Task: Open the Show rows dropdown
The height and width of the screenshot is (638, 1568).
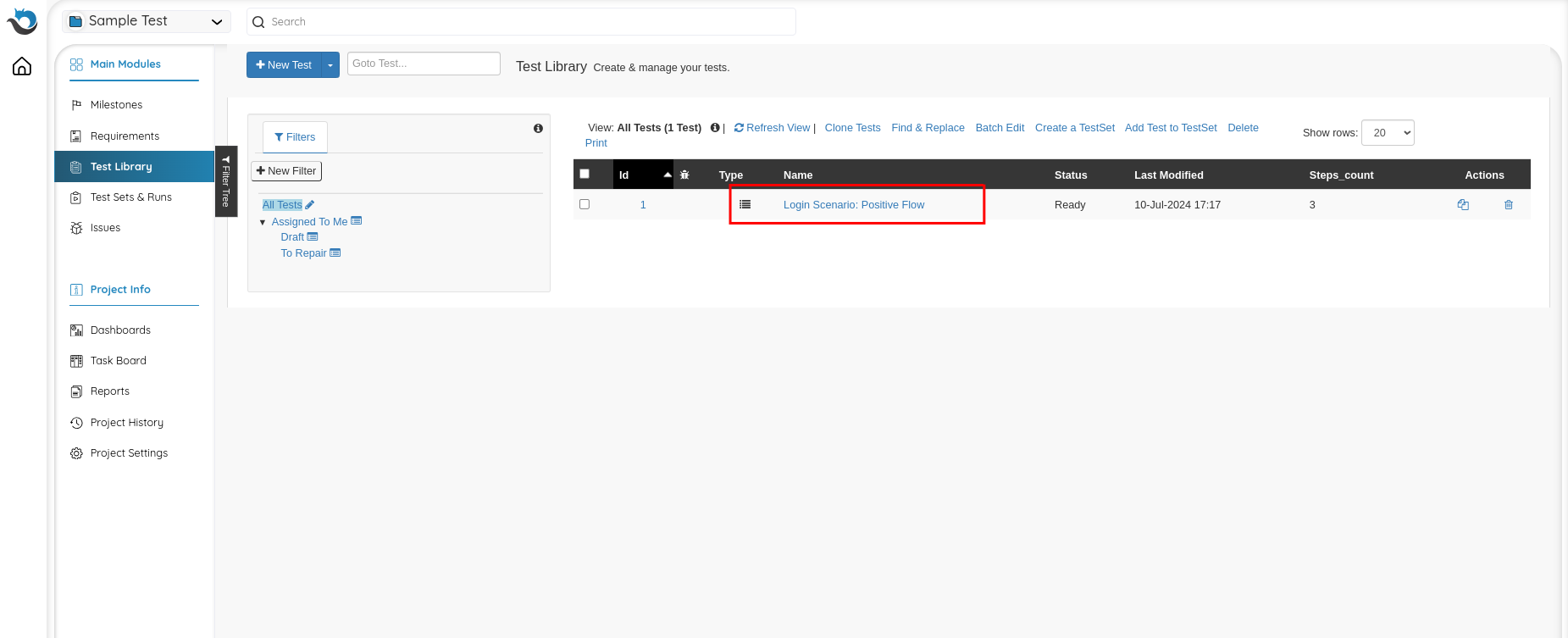Action: (1388, 132)
